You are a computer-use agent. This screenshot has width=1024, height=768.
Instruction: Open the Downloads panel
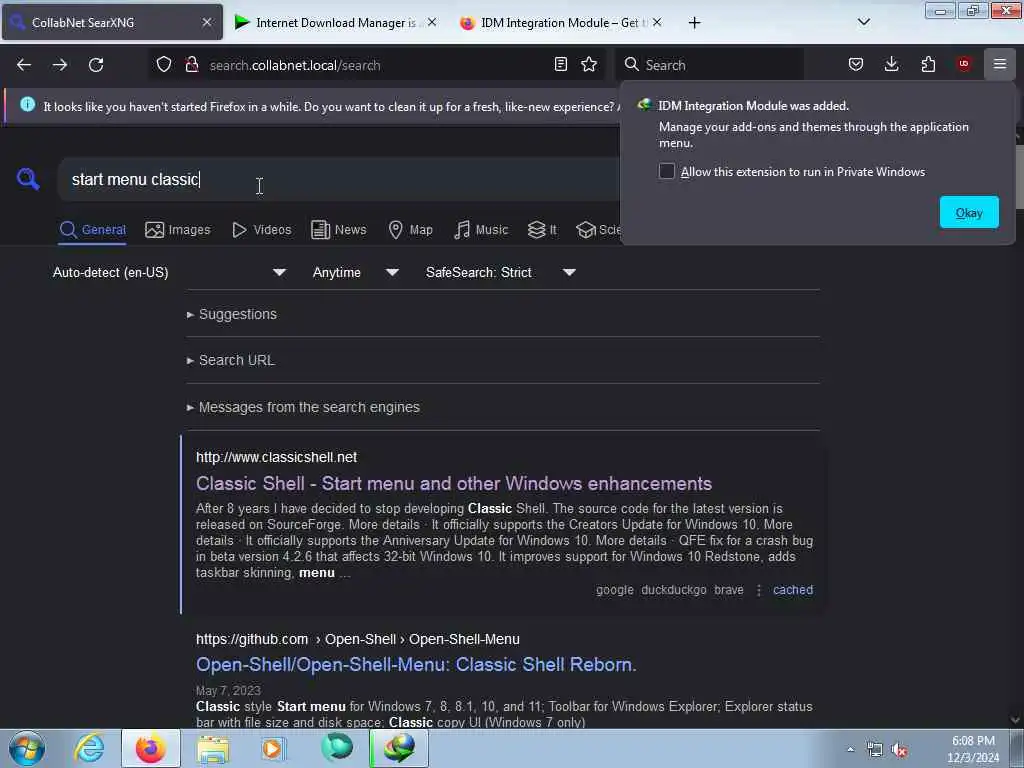(891, 64)
